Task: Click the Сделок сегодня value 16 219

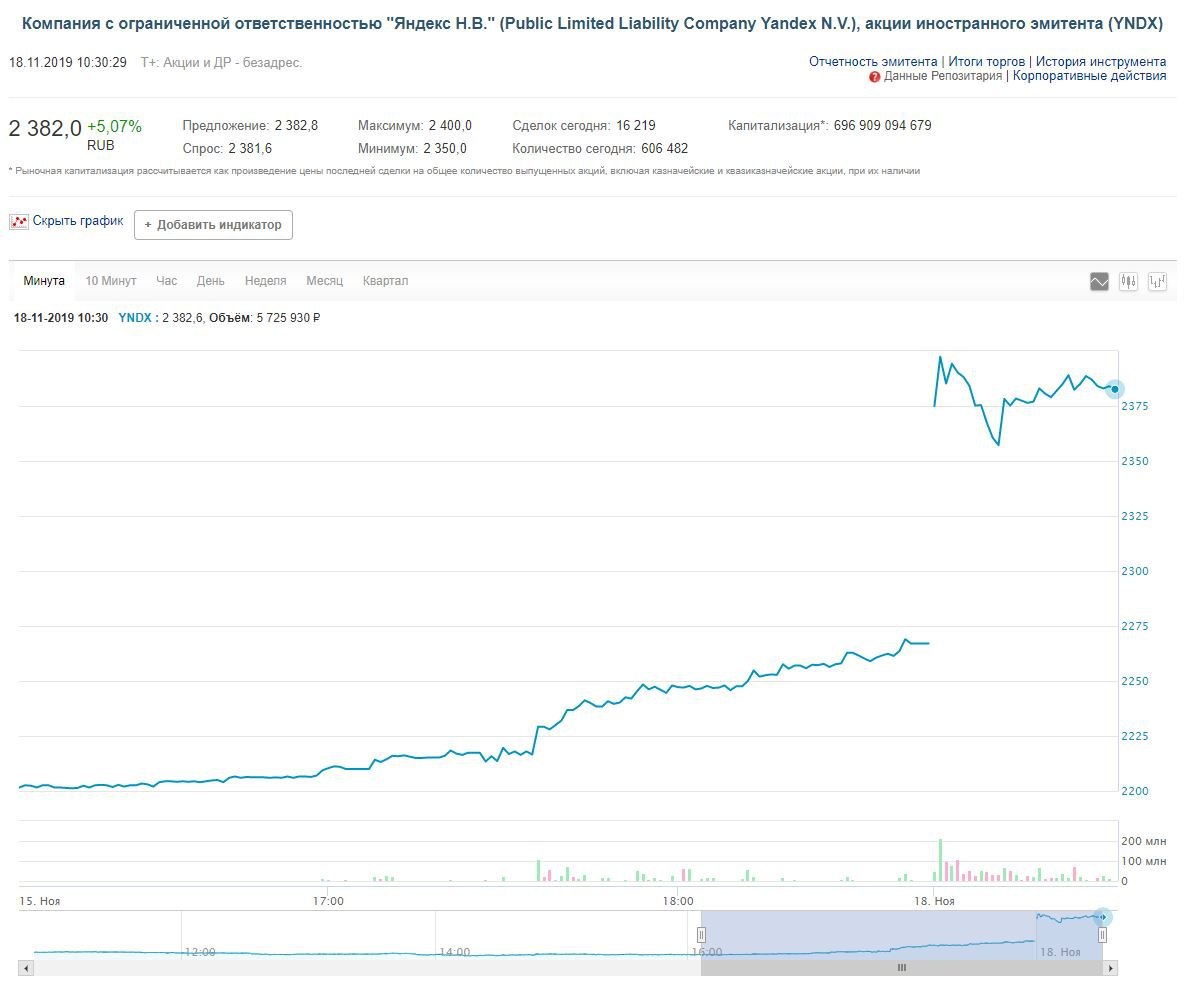Action: tap(636, 126)
